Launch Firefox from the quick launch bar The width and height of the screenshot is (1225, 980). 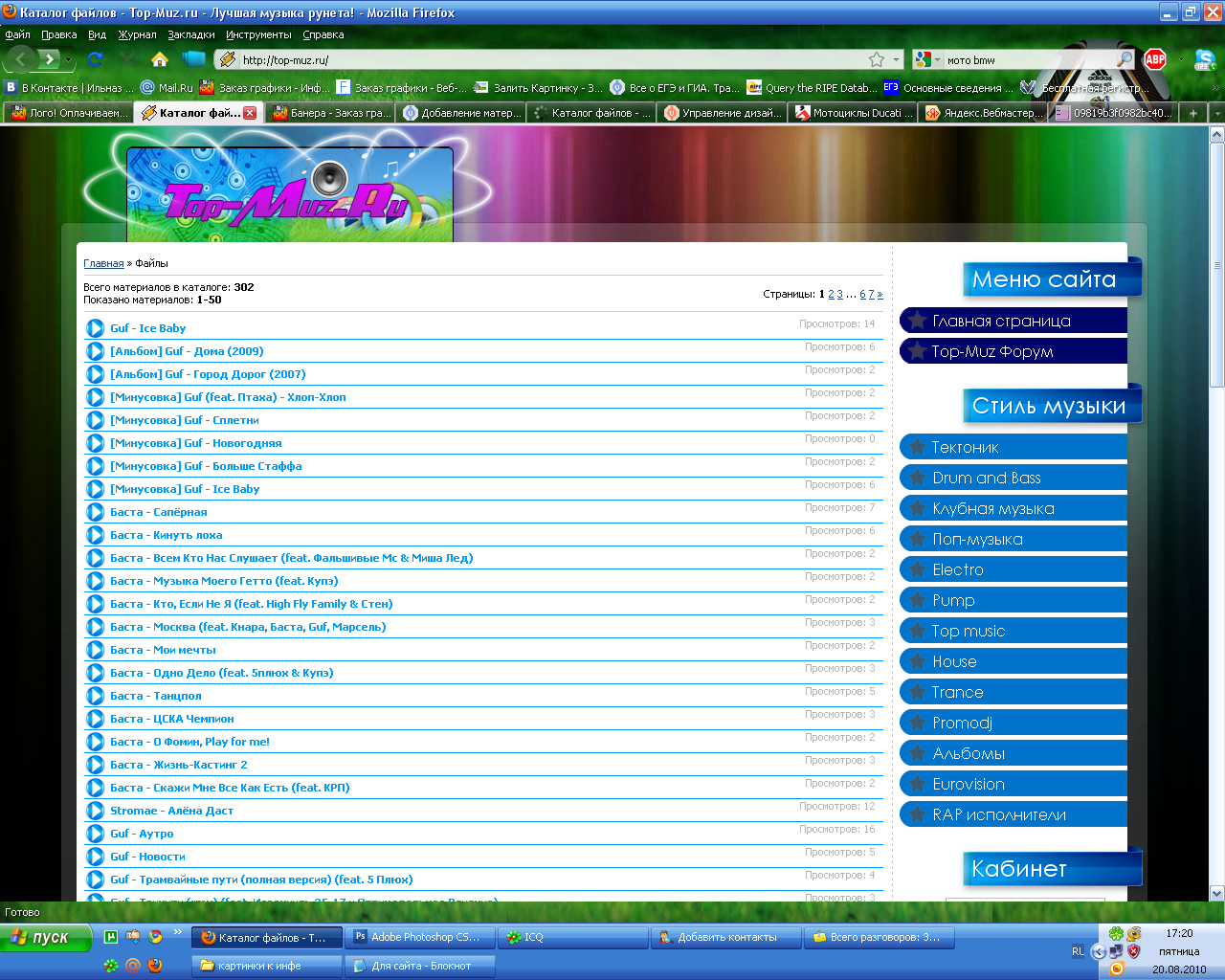(155, 966)
